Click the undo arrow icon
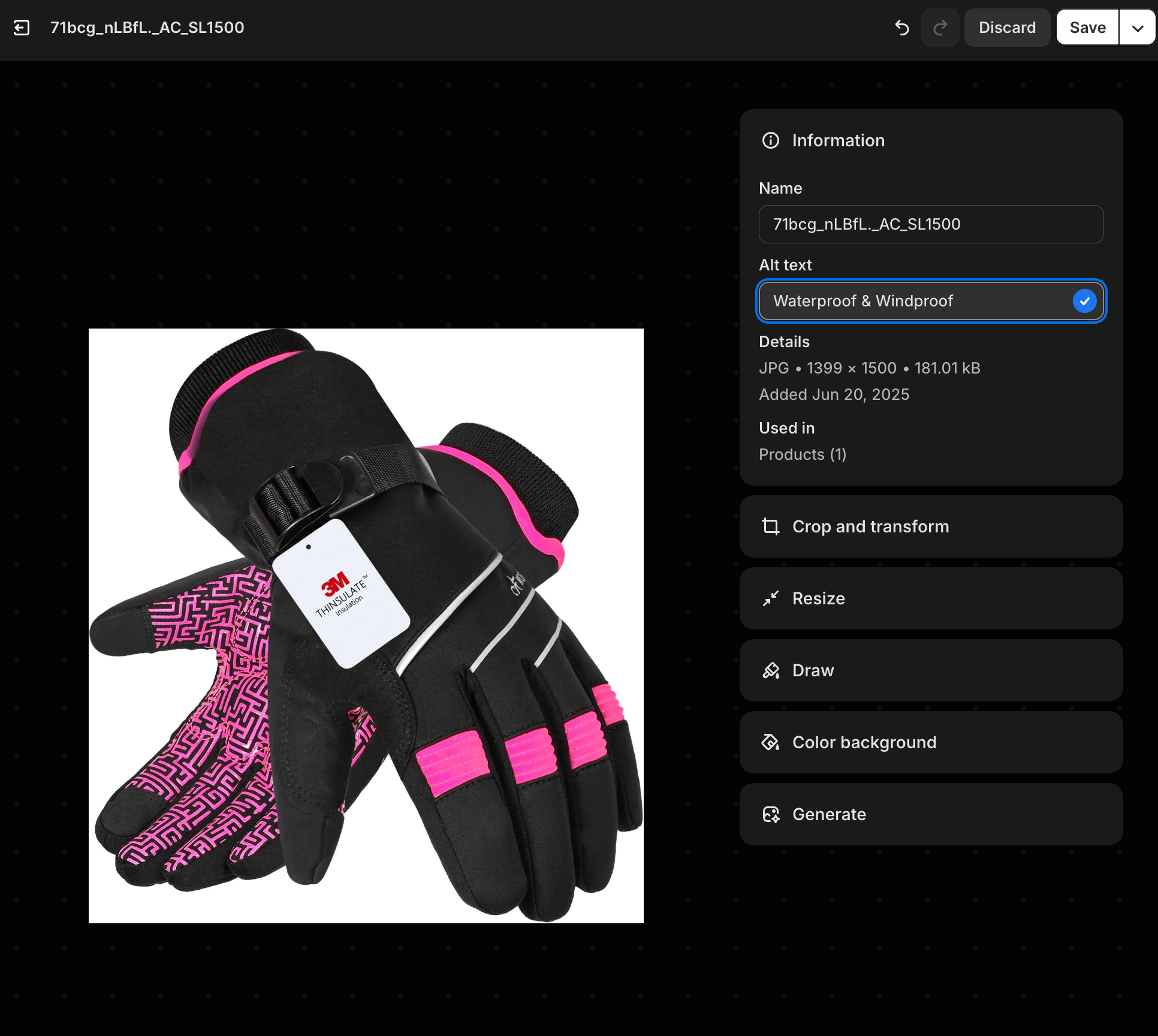The width and height of the screenshot is (1158, 1036). [902, 28]
